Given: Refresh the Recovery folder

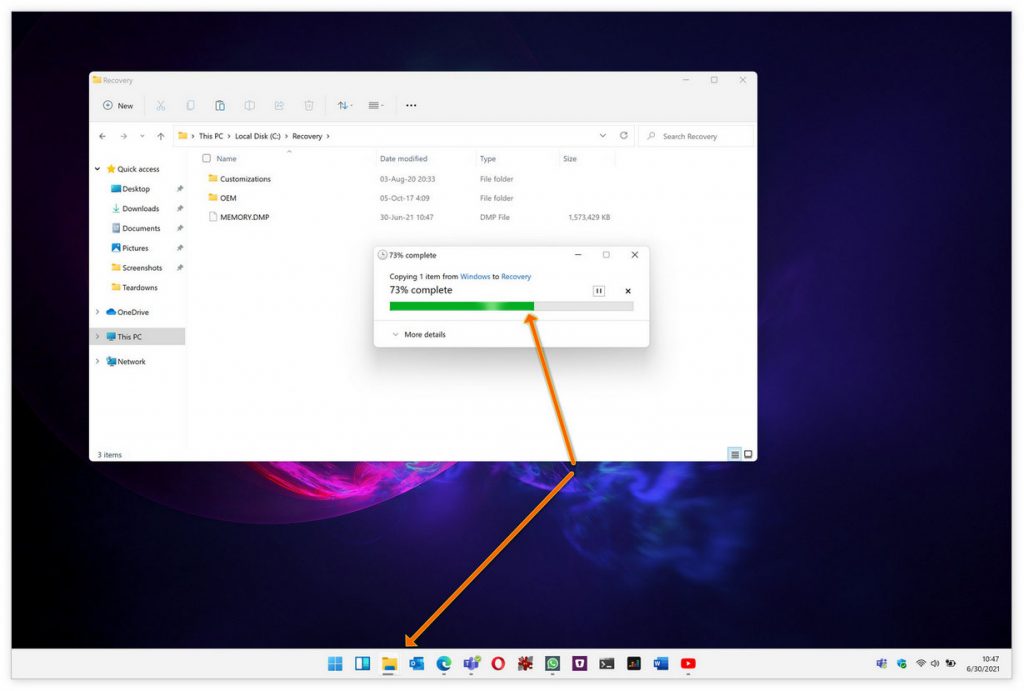Looking at the screenshot, I should (x=624, y=135).
